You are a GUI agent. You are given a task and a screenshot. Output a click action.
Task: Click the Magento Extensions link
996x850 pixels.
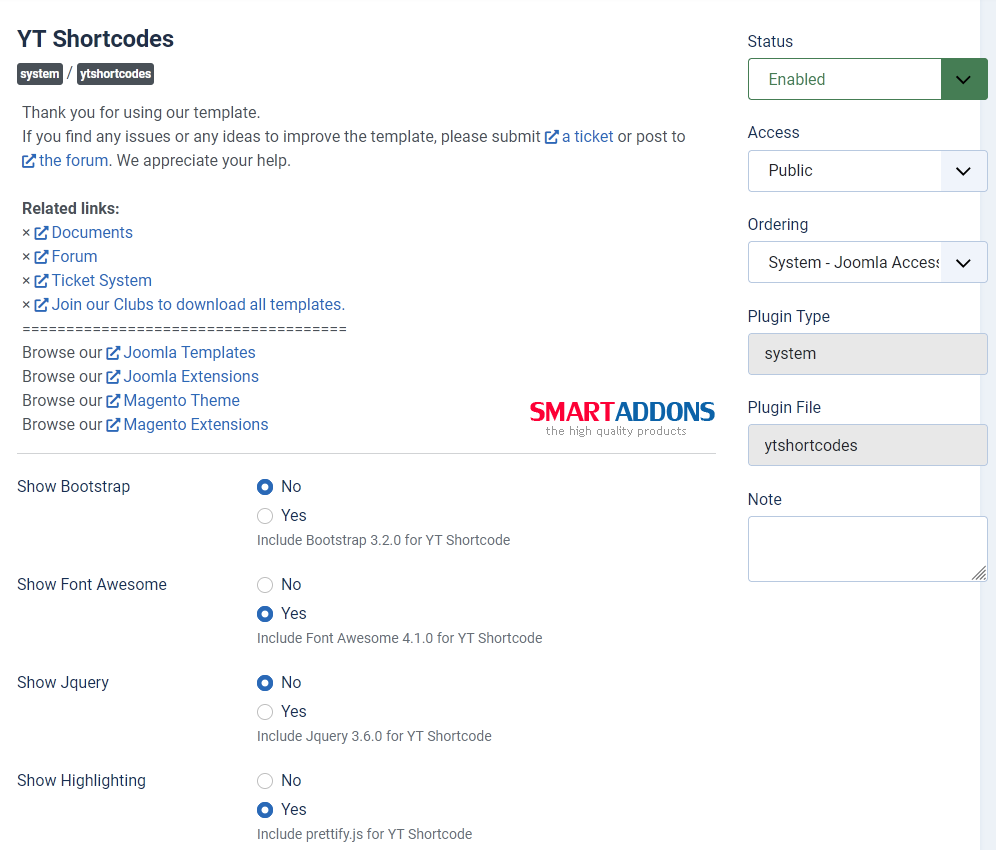(x=195, y=425)
